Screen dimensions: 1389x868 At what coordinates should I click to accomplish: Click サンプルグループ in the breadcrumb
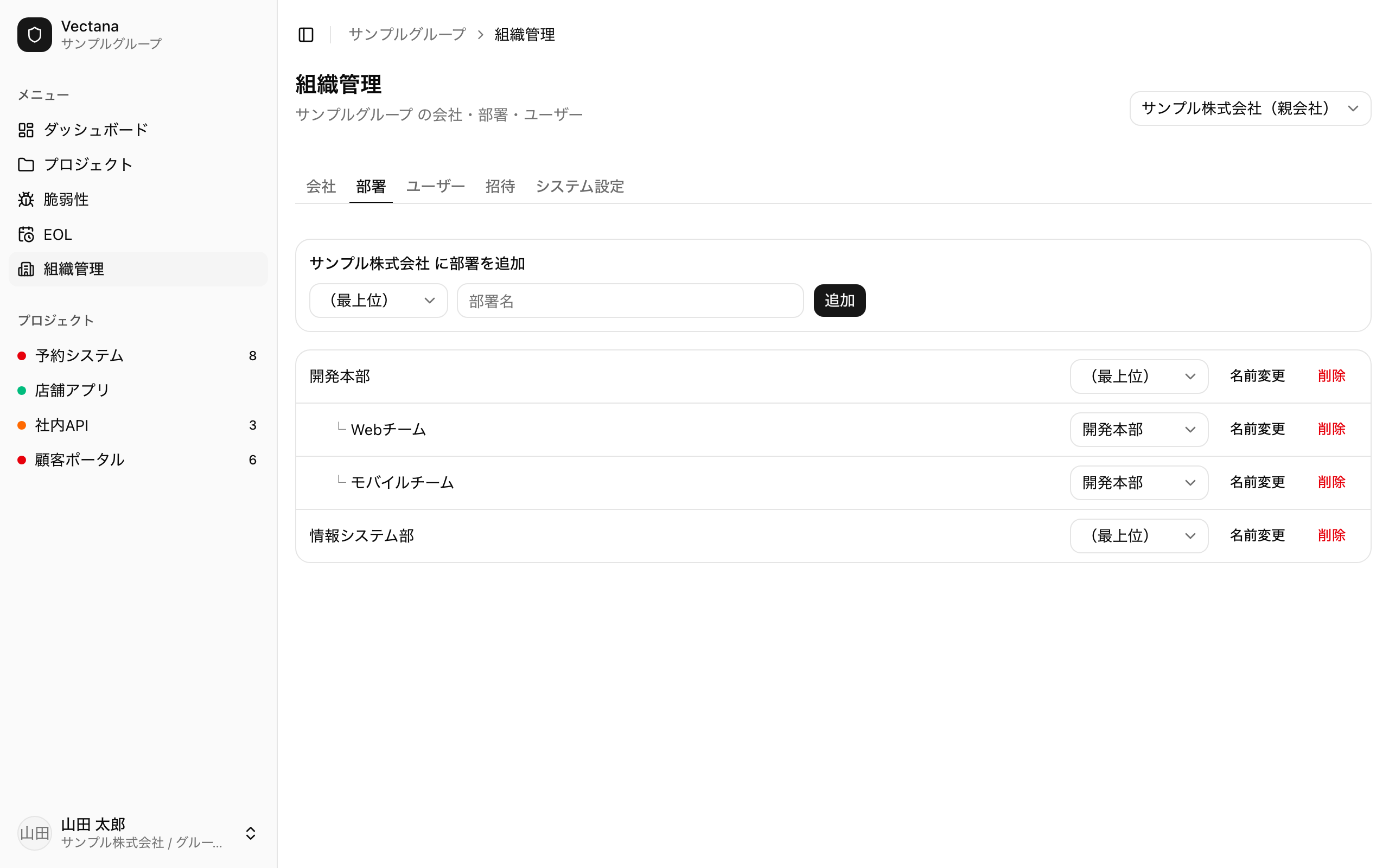407,34
